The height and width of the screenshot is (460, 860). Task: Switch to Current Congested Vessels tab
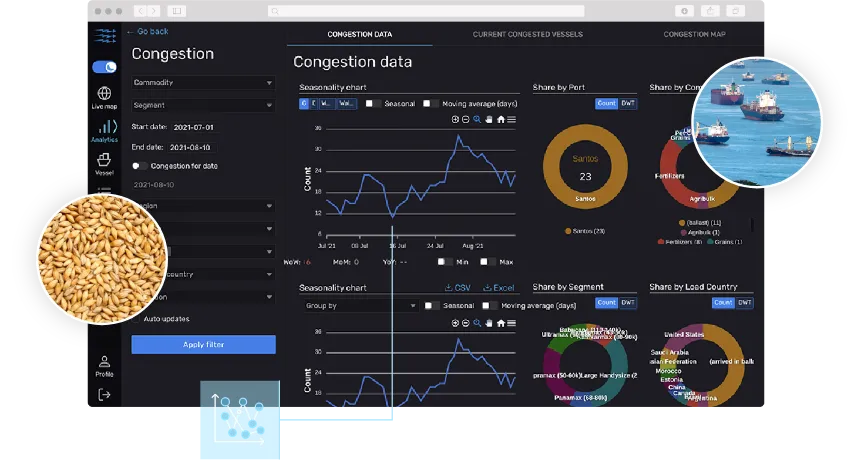point(528,35)
